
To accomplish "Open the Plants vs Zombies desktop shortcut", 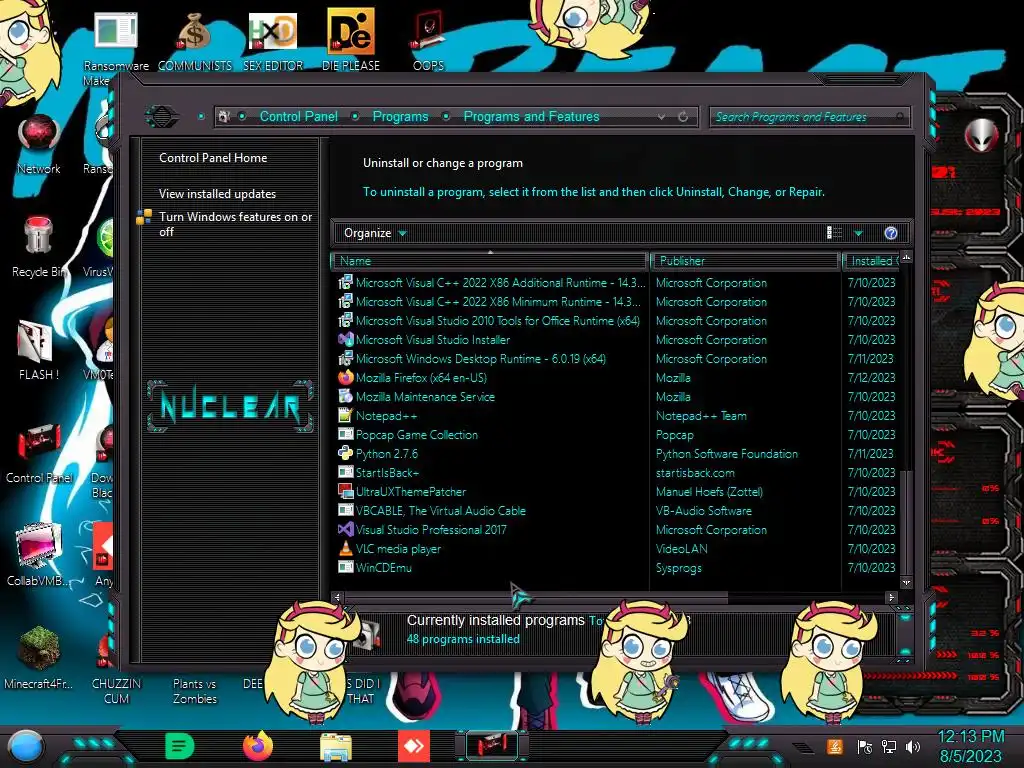I will coord(195,691).
